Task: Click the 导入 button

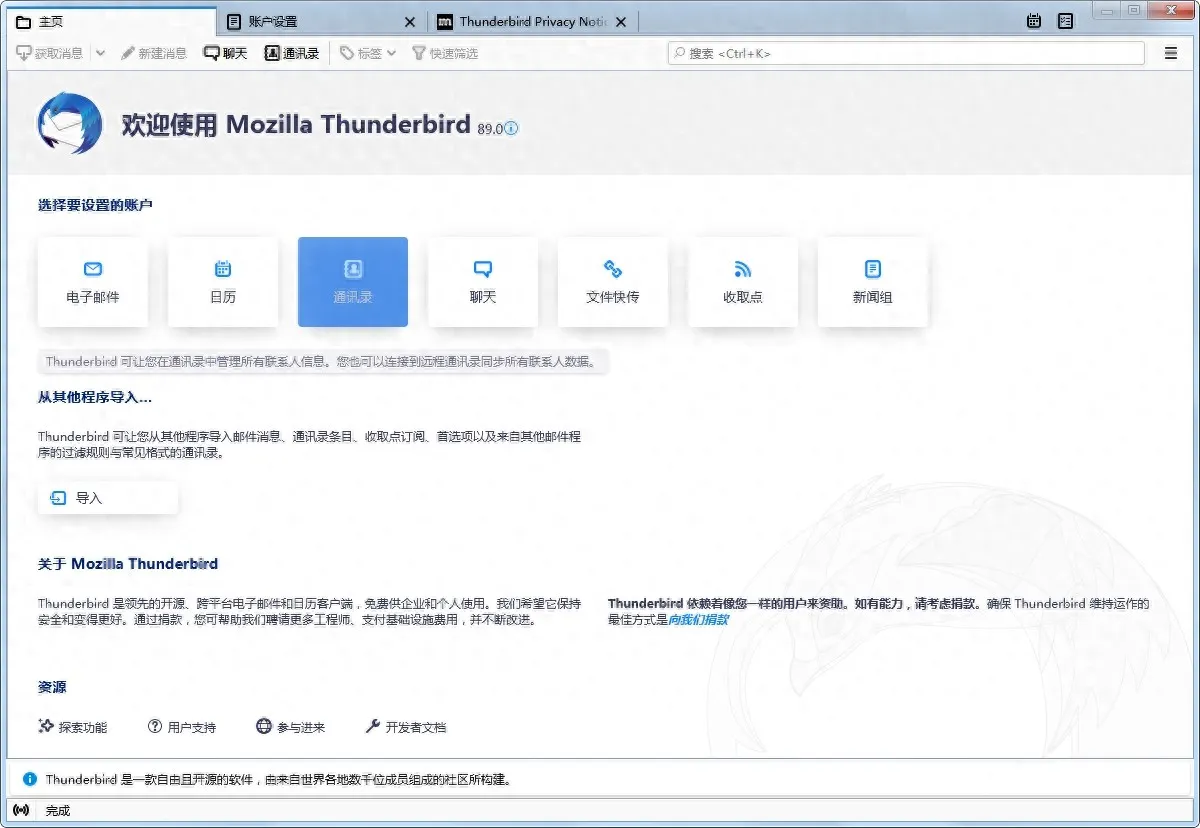Action: click(108, 498)
